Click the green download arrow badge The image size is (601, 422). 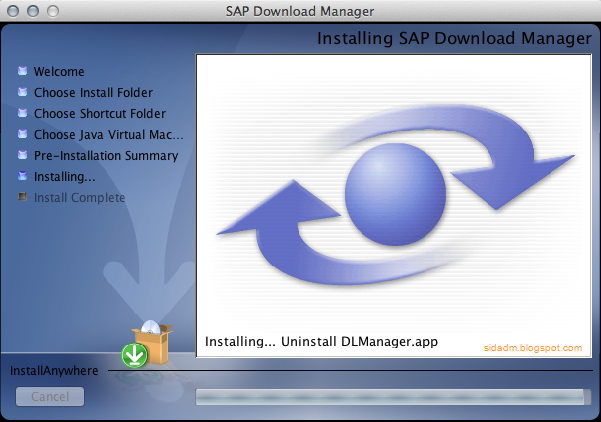tap(135, 355)
